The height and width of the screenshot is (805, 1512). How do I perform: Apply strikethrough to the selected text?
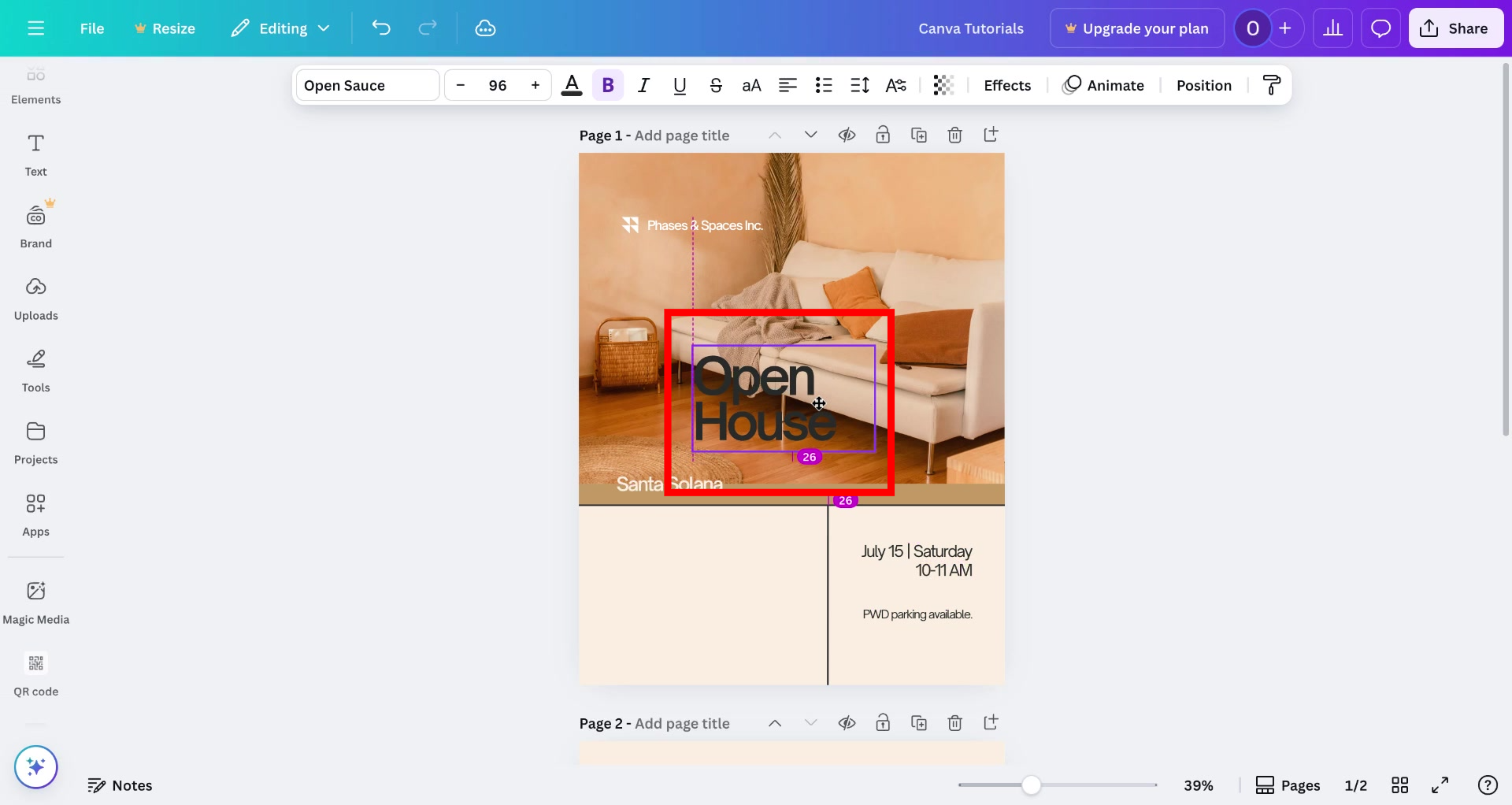coord(716,85)
